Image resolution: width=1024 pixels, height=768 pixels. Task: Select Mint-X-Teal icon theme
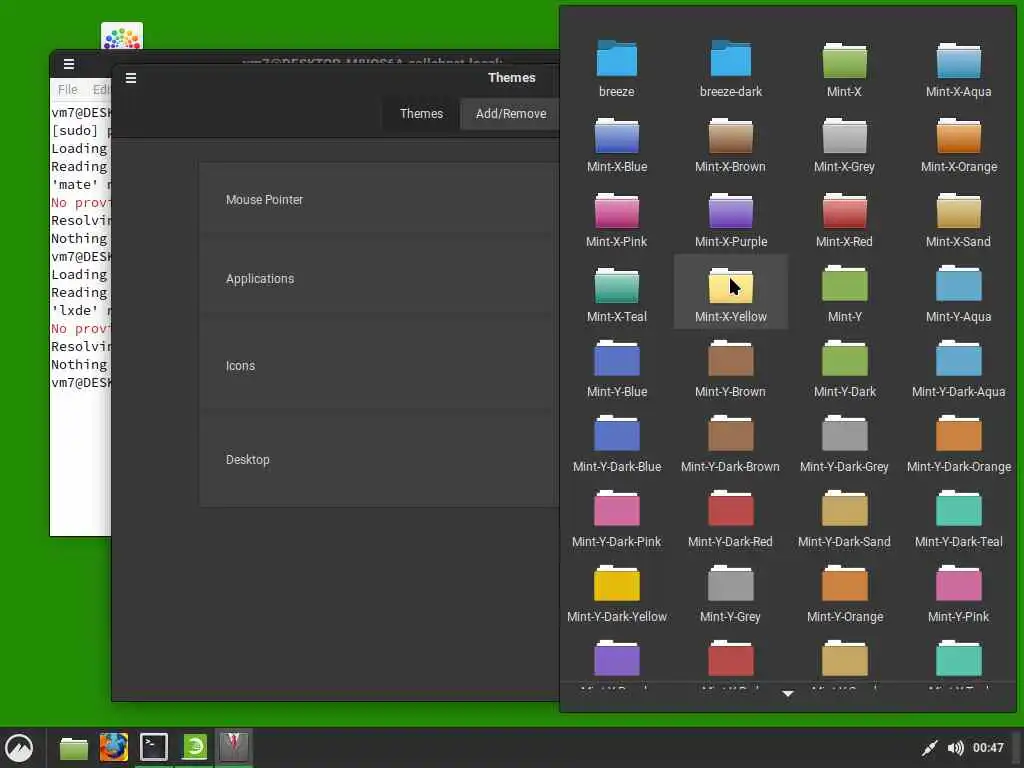(616, 293)
